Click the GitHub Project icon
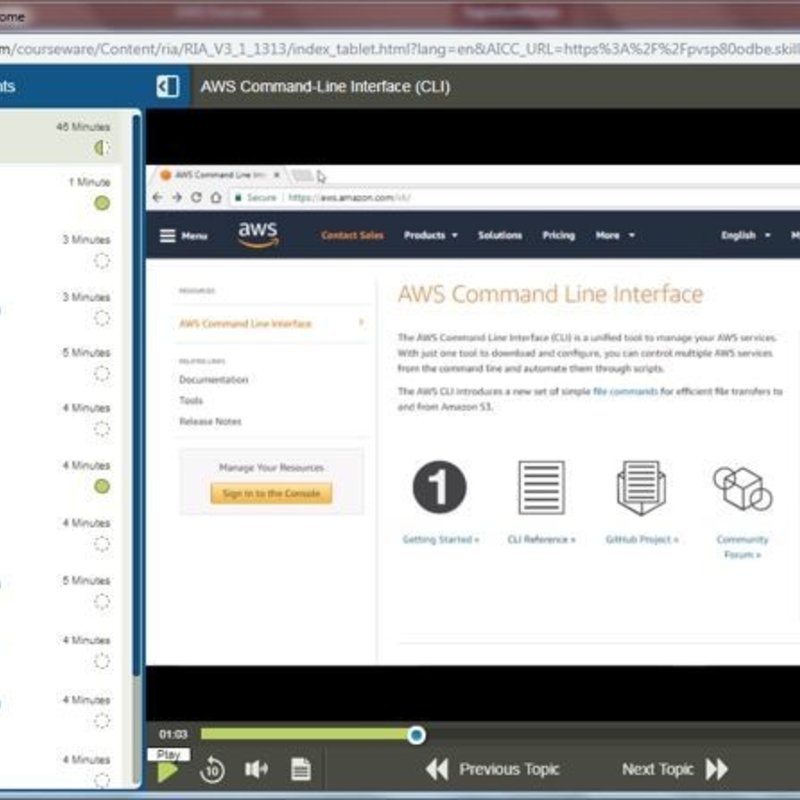Image resolution: width=800 pixels, height=800 pixels. pos(641,488)
